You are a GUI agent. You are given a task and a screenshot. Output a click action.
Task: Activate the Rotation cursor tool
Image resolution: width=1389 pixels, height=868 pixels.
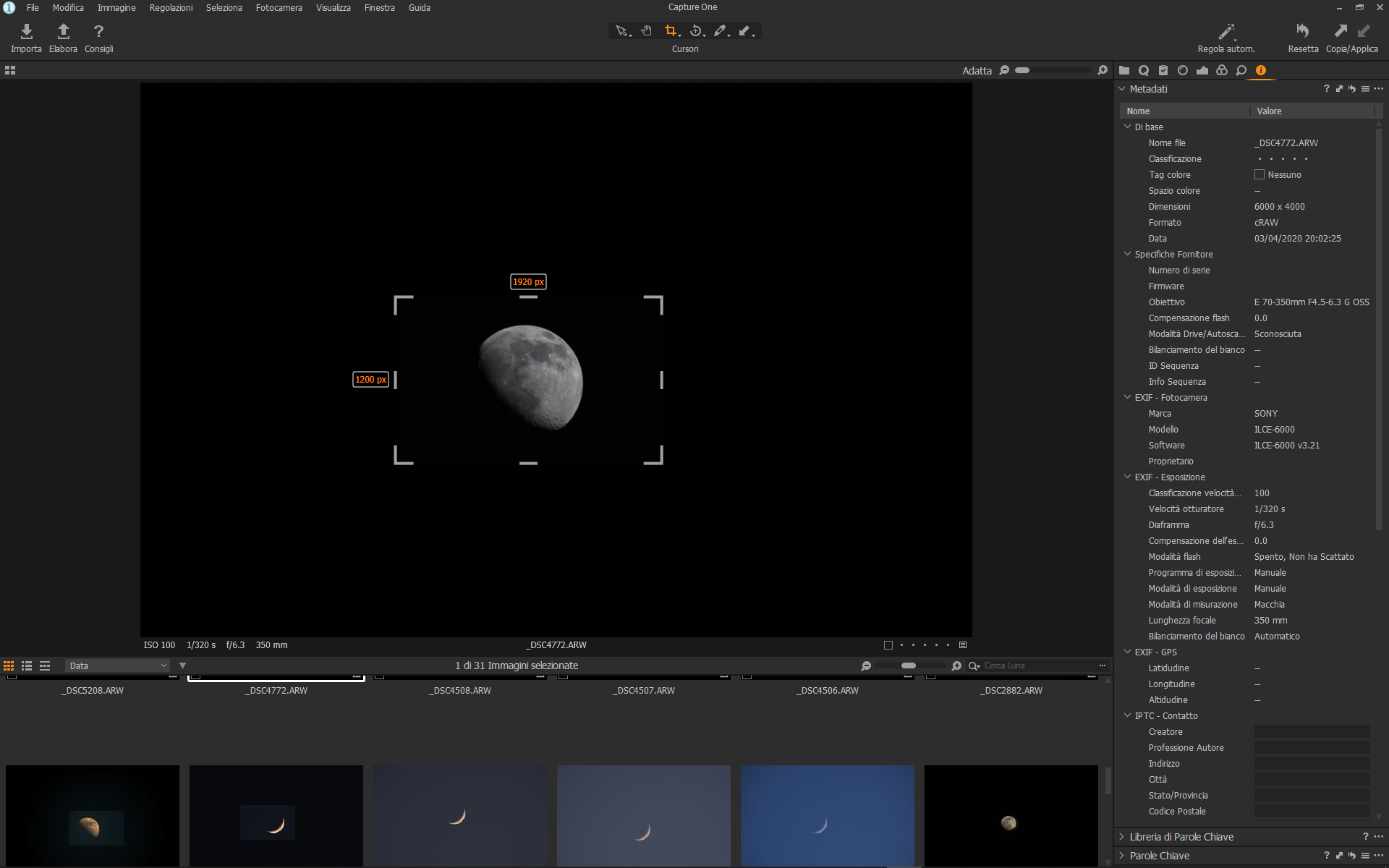pyautogui.click(x=697, y=30)
